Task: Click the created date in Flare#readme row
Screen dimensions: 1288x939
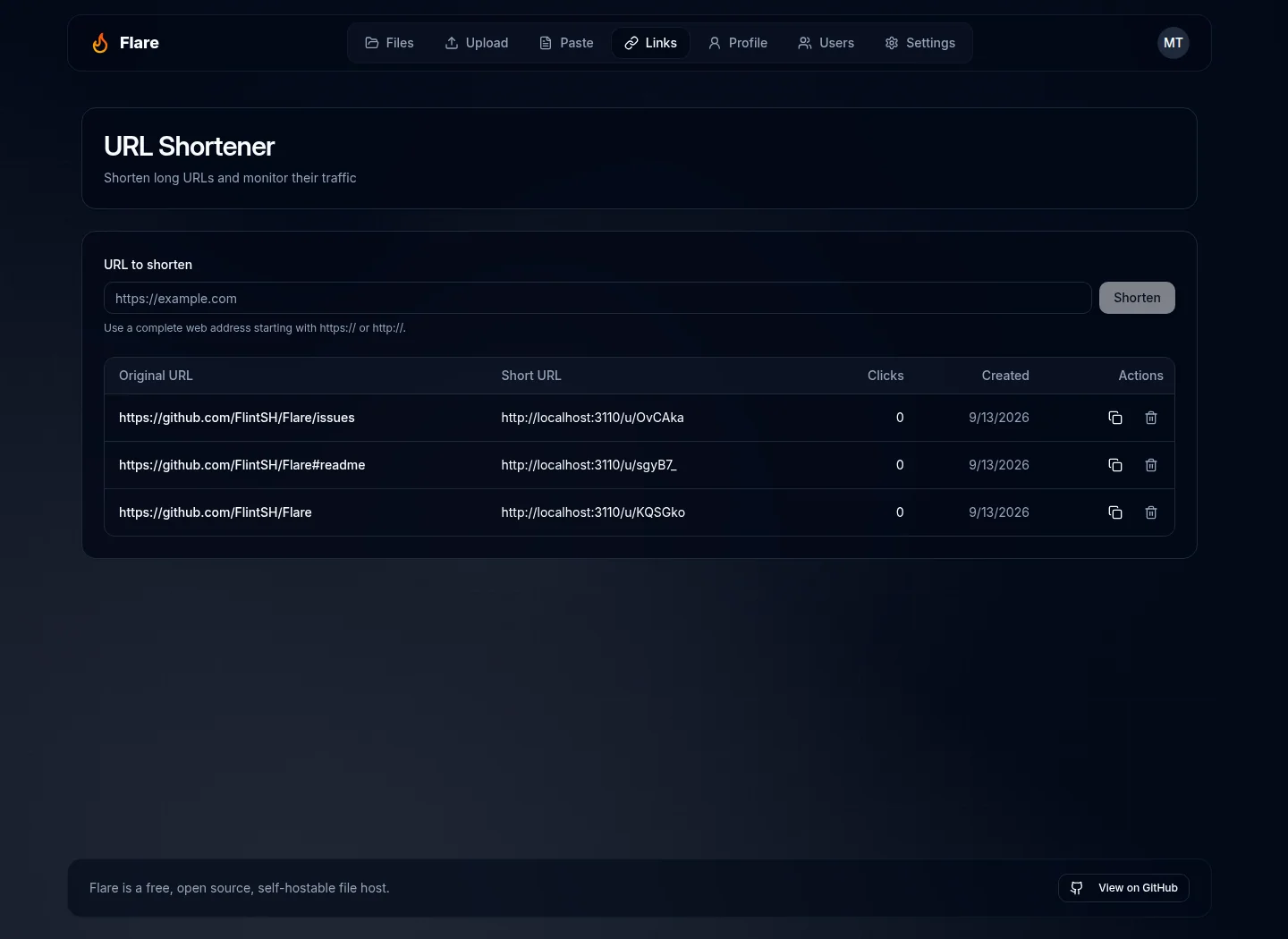Action: tap(999, 465)
